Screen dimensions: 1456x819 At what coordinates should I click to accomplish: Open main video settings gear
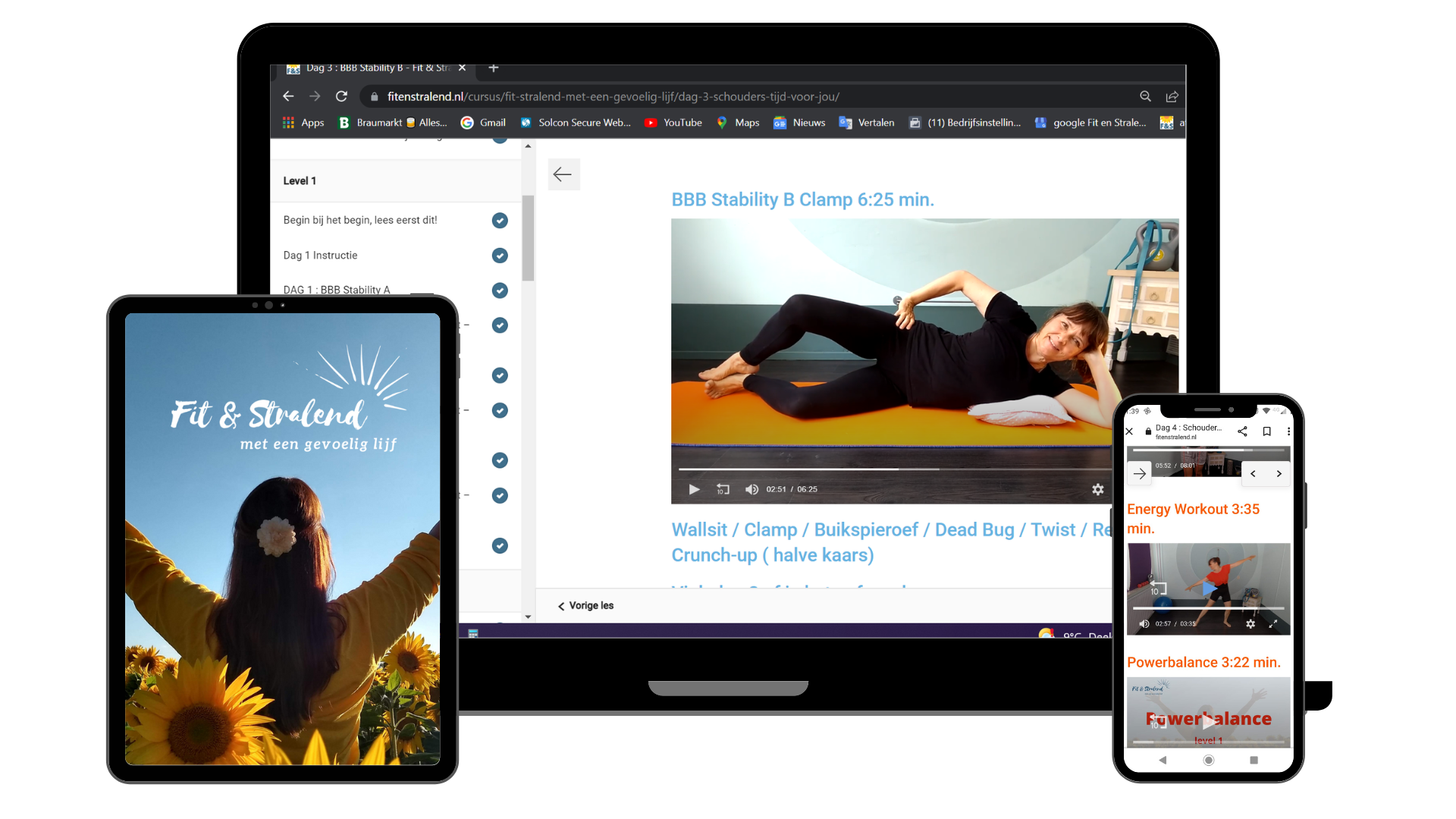coord(1097,489)
